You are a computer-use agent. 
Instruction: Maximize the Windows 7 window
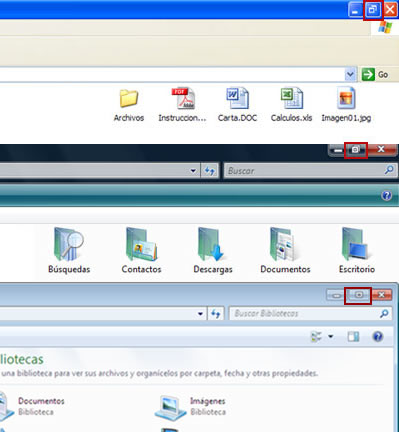pyautogui.click(x=359, y=295)
